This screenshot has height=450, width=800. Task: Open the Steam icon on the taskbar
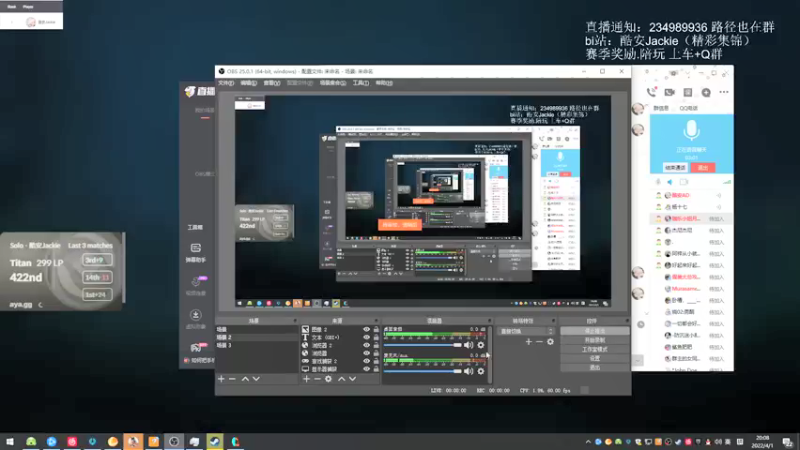tap(215, 441)
